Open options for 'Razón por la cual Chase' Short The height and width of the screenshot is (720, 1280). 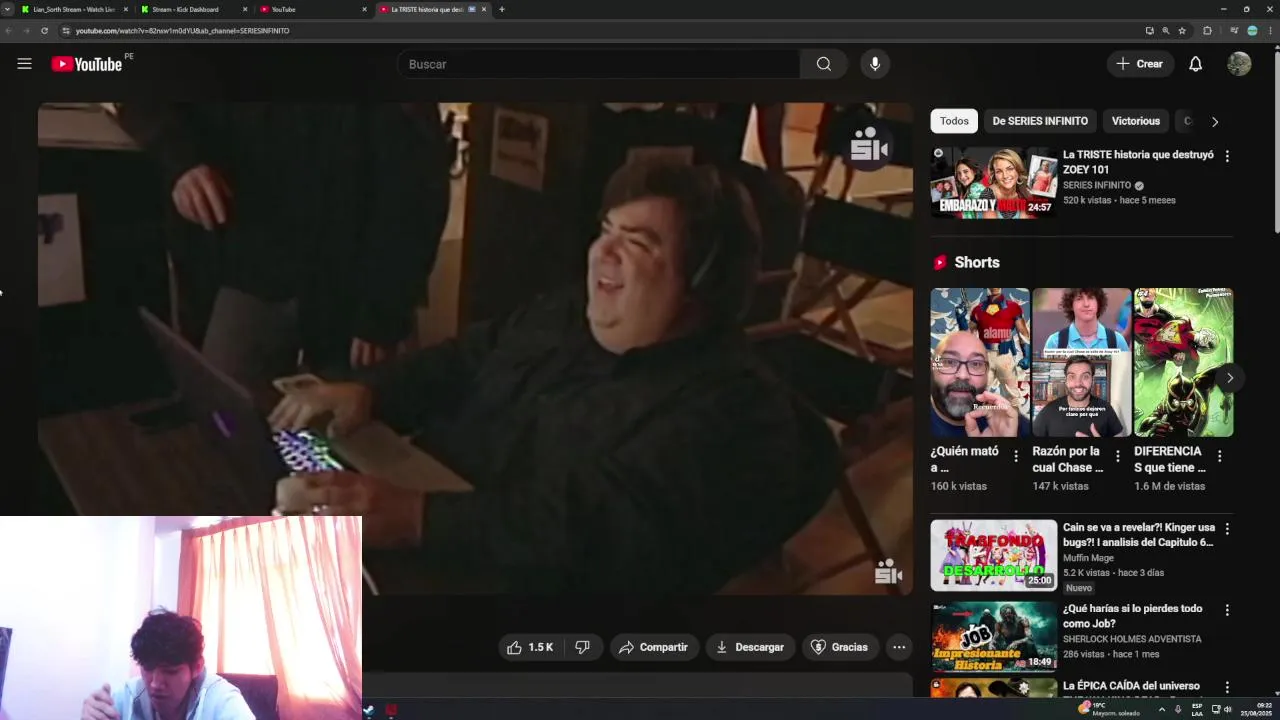[x=1118, y=456]
